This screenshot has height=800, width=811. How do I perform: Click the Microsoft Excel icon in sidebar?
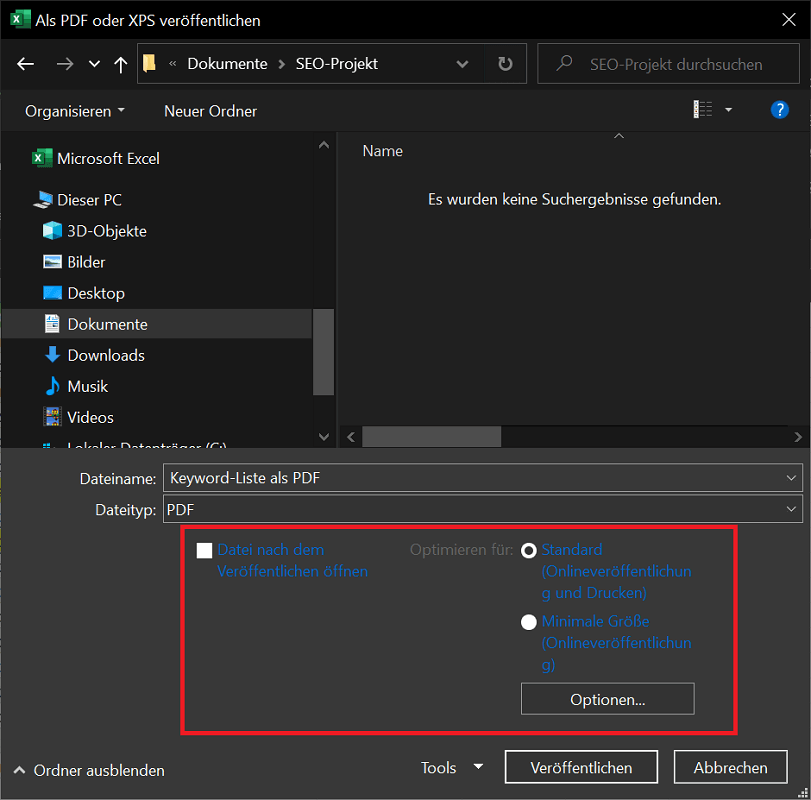[42, 158]
